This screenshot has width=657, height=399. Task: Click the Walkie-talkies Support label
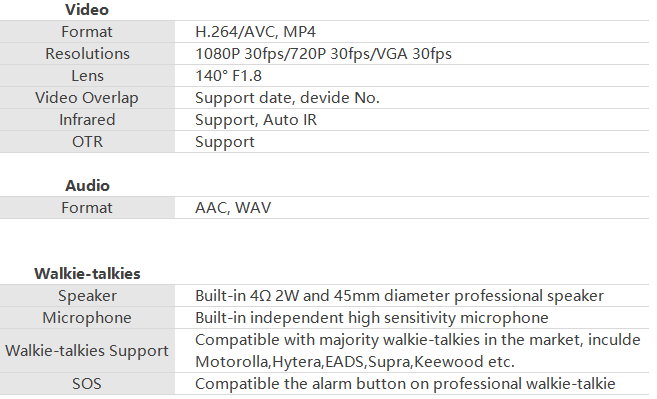coord(87,351)
